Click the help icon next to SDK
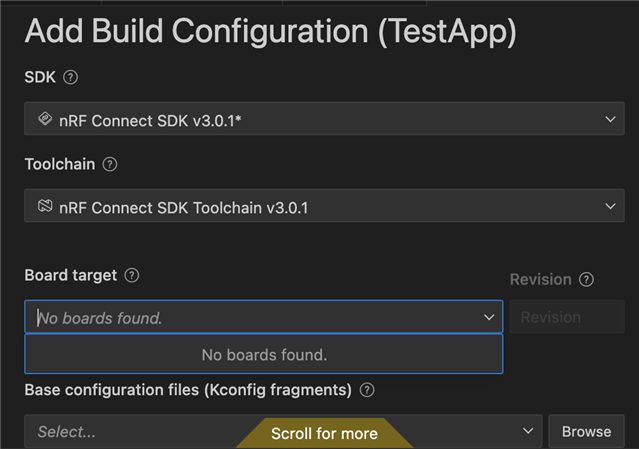Viewport: 639px width, 449px height. [71, 77]
